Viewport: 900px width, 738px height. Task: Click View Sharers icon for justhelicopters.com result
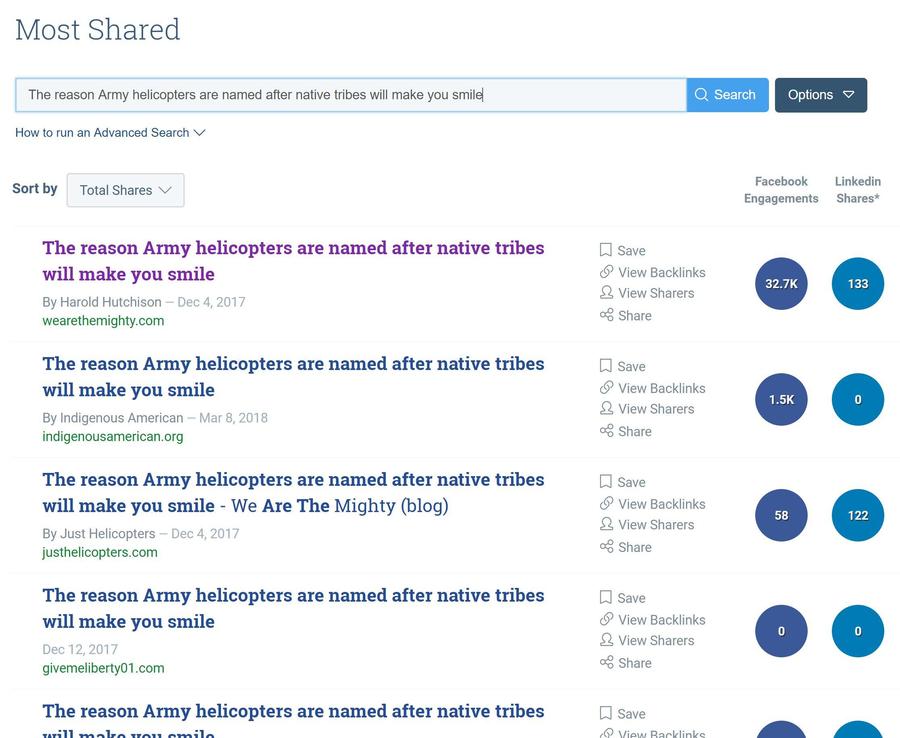pos(606,525)
